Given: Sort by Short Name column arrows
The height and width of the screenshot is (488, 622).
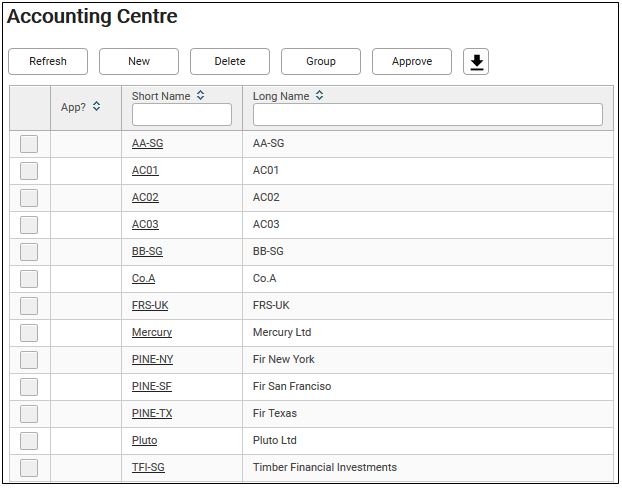Looking at the screenshot, I should (201, 96).
